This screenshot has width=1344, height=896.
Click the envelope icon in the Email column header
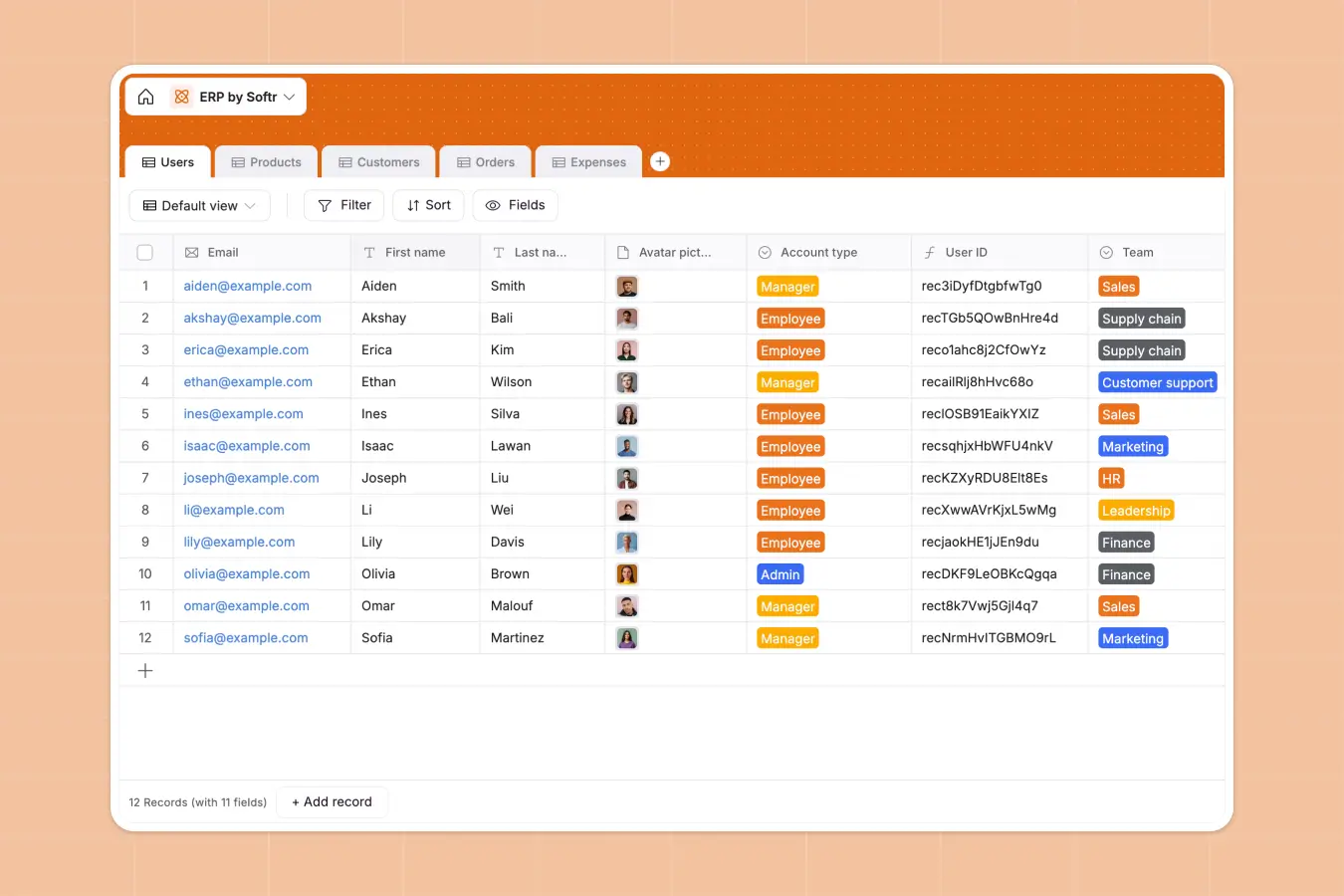193,252
